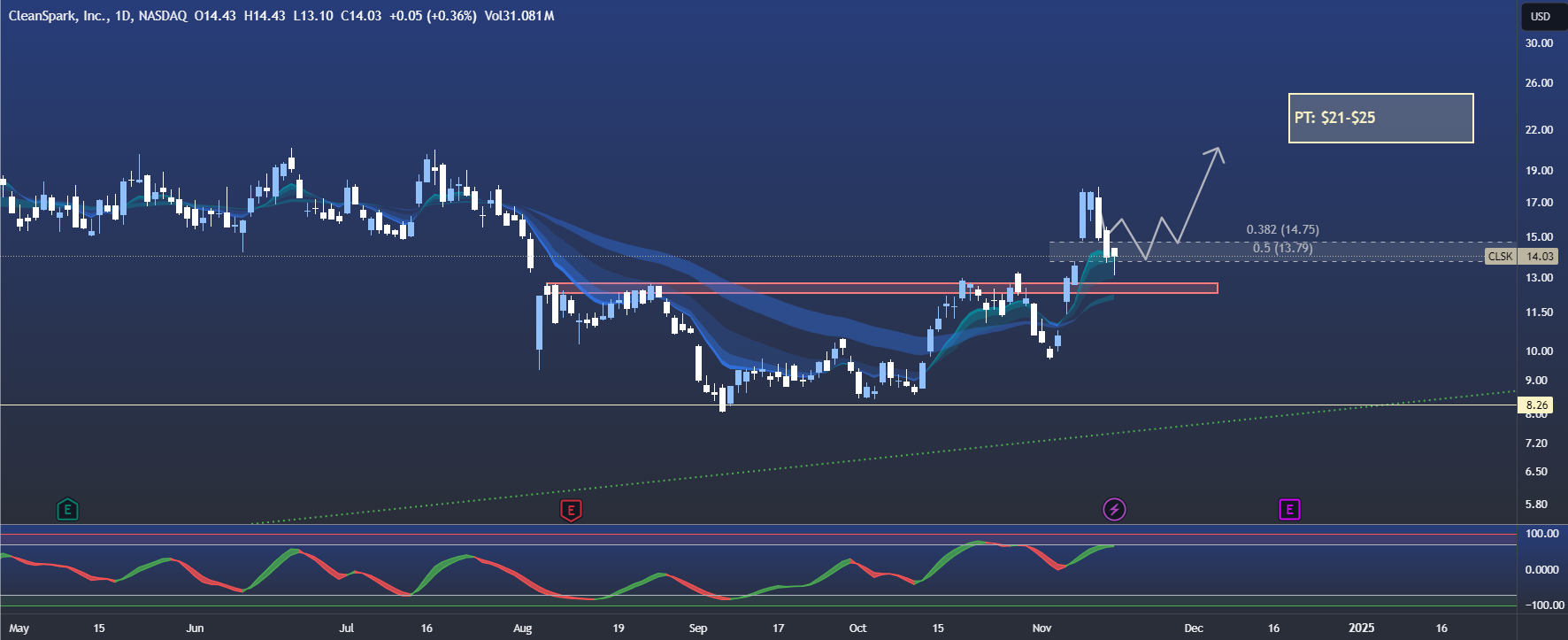Click the red earnings E icon near August
This screenshot has width=1568, height=640.
(x=571, y=510)
